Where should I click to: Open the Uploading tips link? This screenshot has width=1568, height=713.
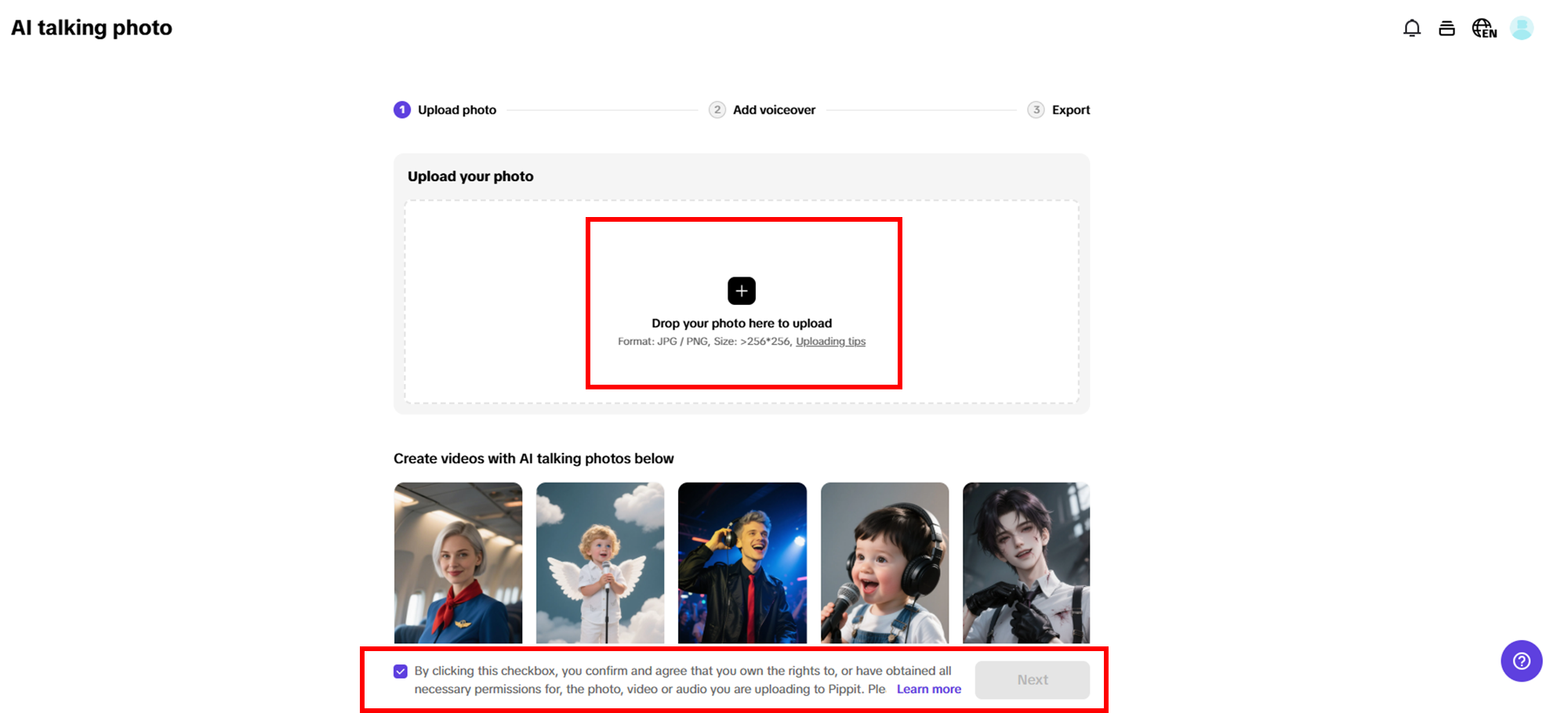[830, 341]
